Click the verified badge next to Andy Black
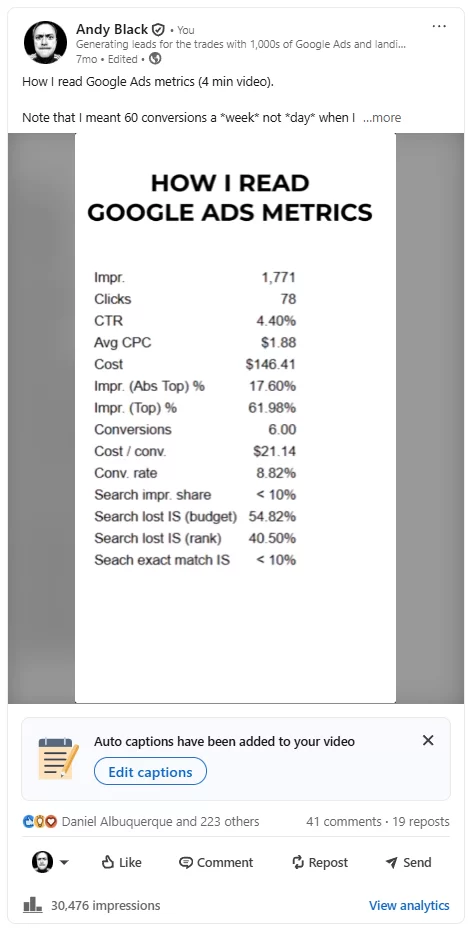 coord(158,29)
